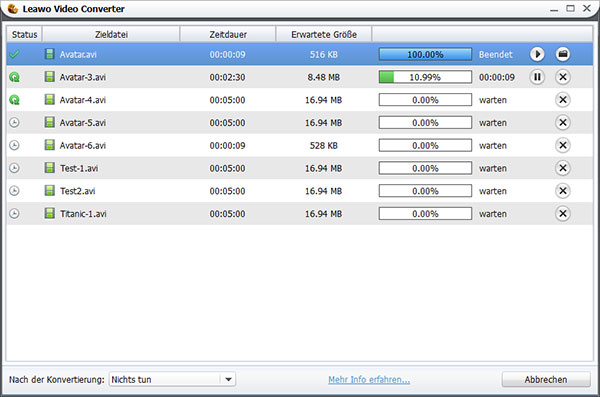Cancel the waiting Avatar-6.avi task

(x=562, y=145)
